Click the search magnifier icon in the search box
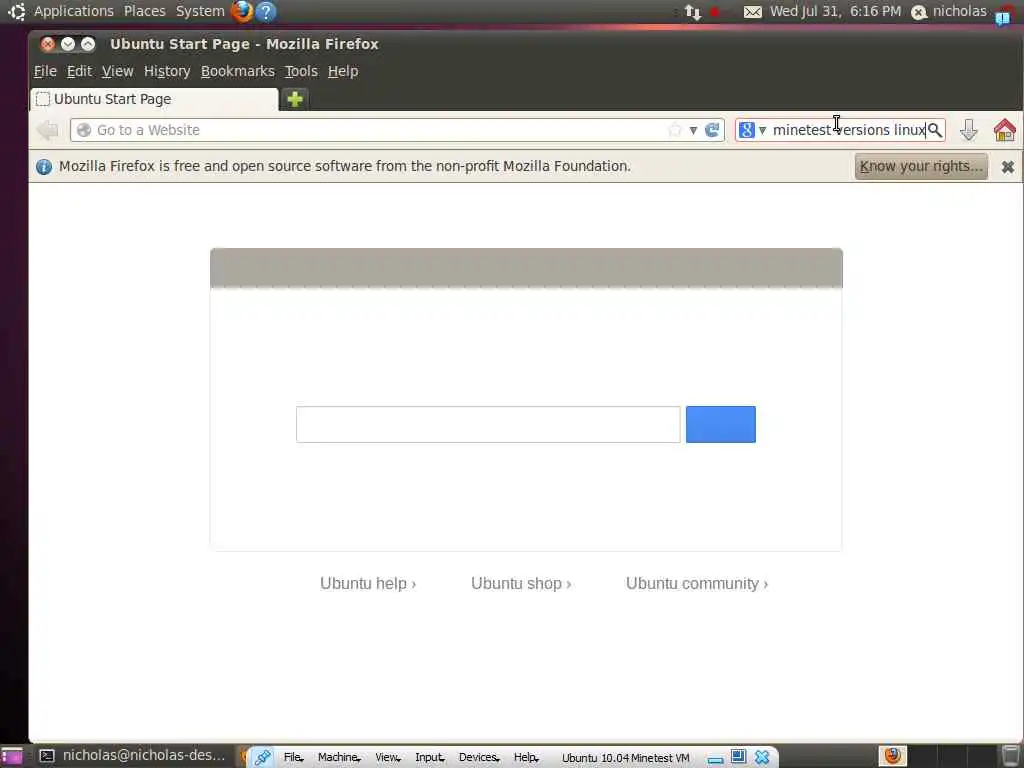 (935, 130)
